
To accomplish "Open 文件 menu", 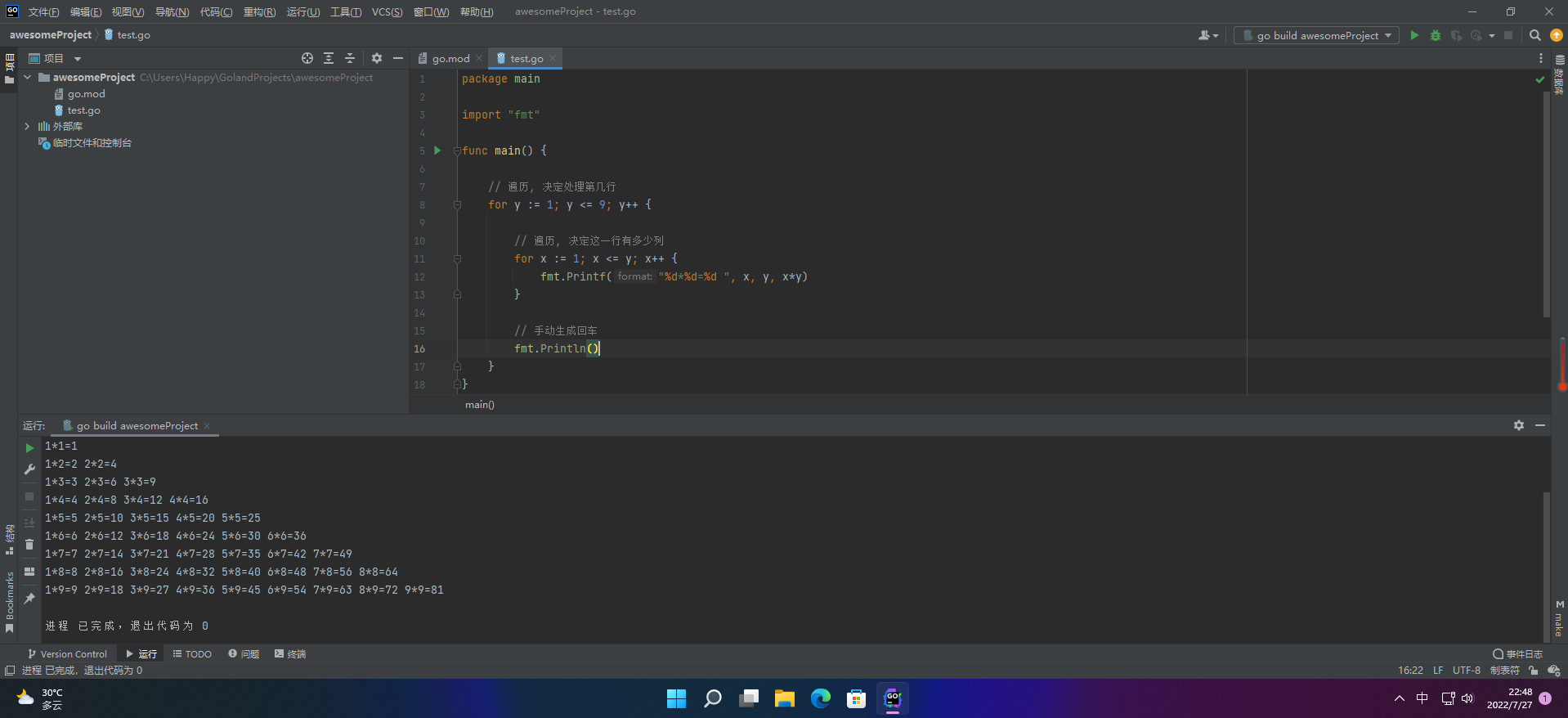I will point(43,11).
